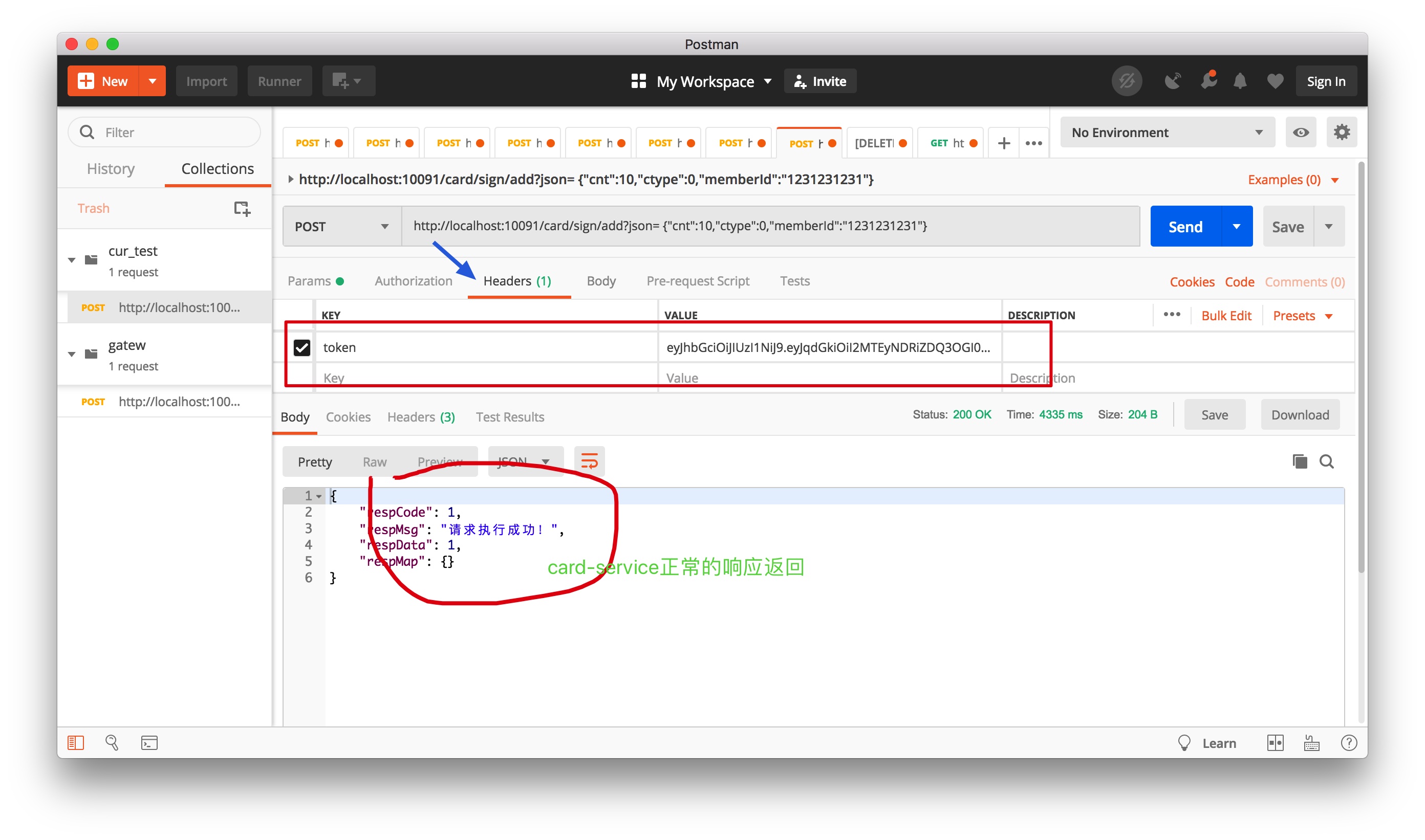Open the No Environment dropdown
The image size is (1425, 840).
tap(1167, 132)
